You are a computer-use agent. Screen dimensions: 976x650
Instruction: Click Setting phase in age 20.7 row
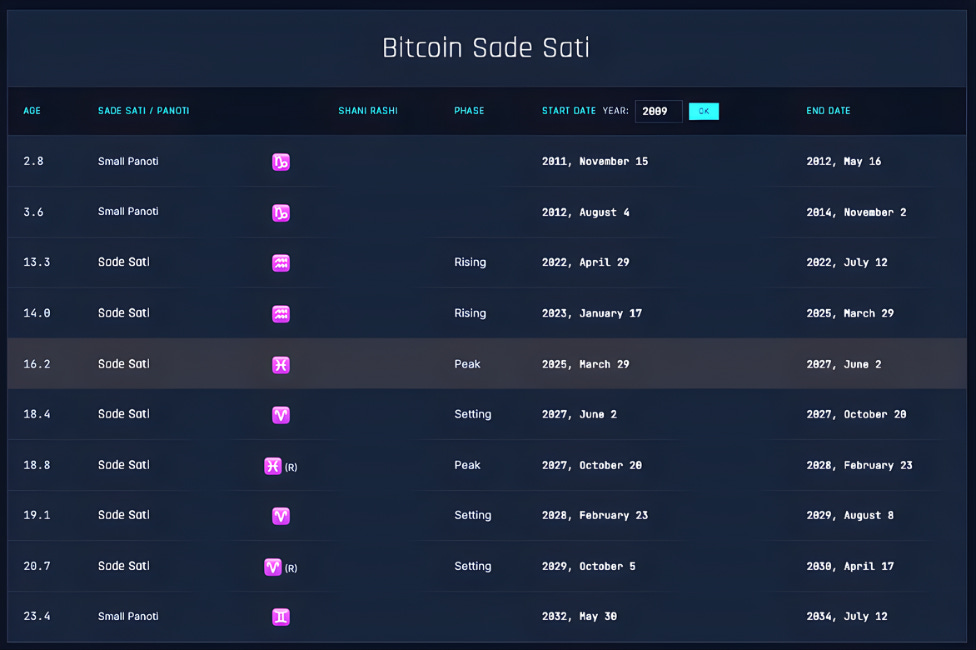(472, 566)
